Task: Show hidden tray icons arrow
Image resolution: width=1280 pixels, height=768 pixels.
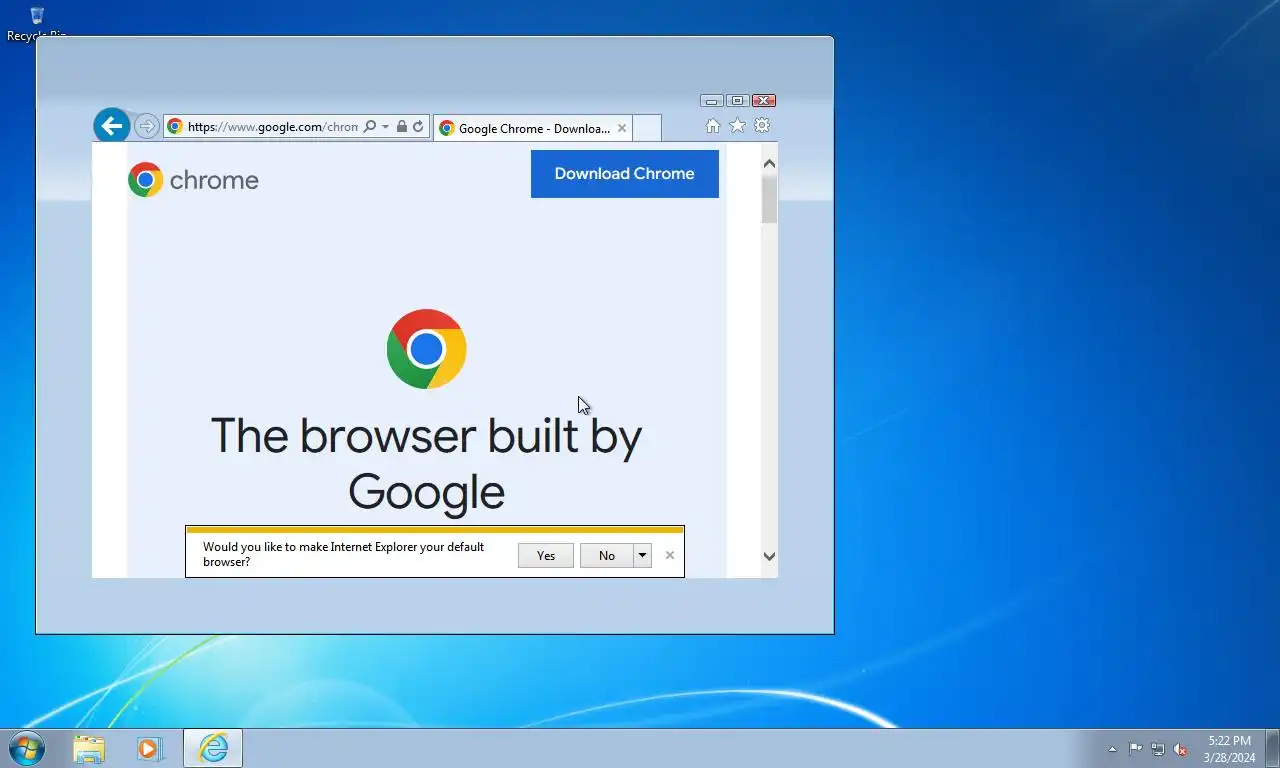Action: click(x=1112, y=749)
